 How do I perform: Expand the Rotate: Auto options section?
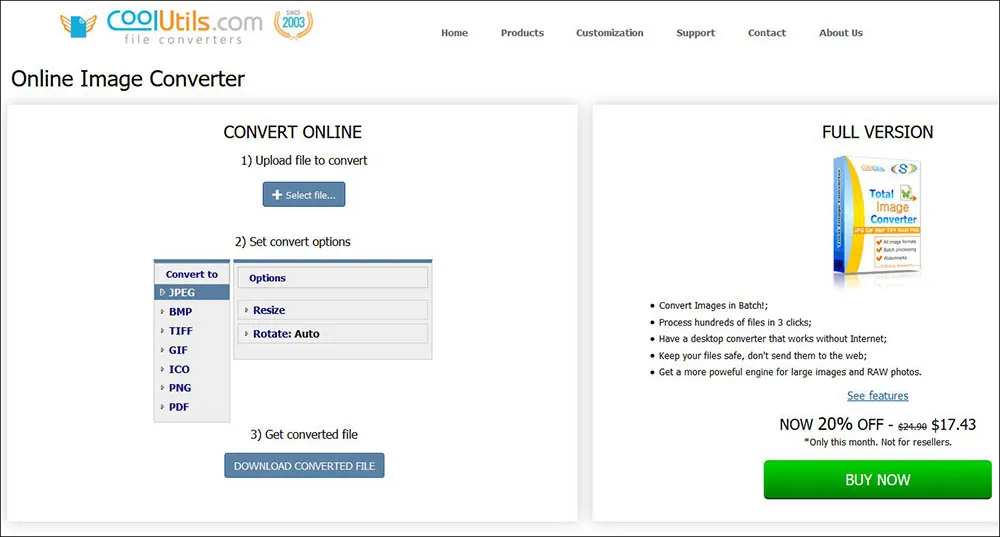[332, 334]
